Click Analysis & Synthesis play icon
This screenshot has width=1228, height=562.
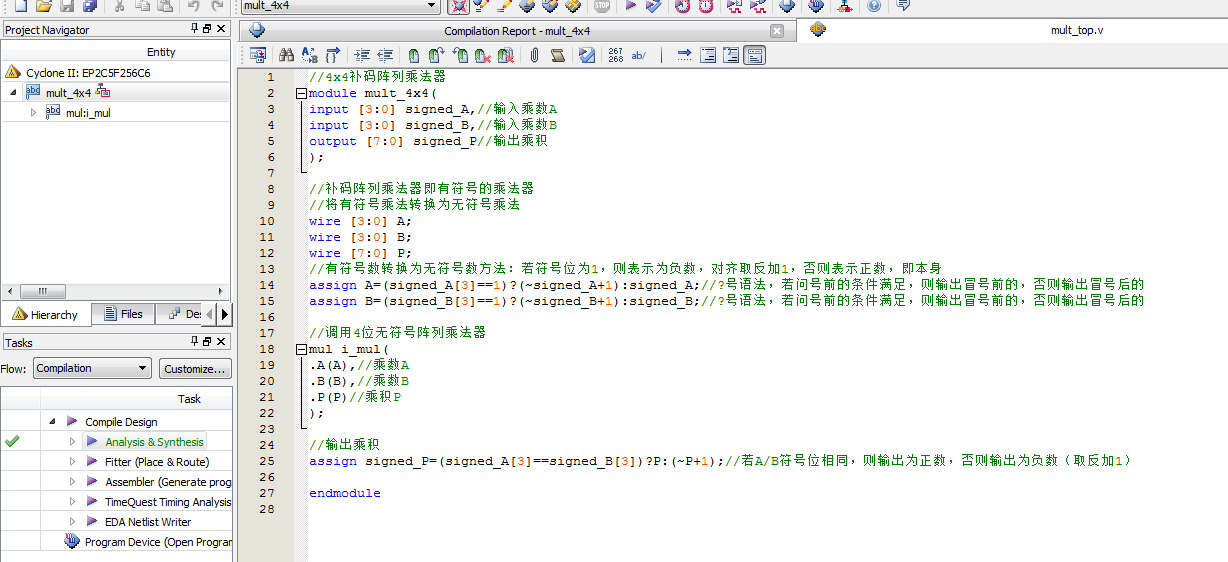(x=92, y=442)
